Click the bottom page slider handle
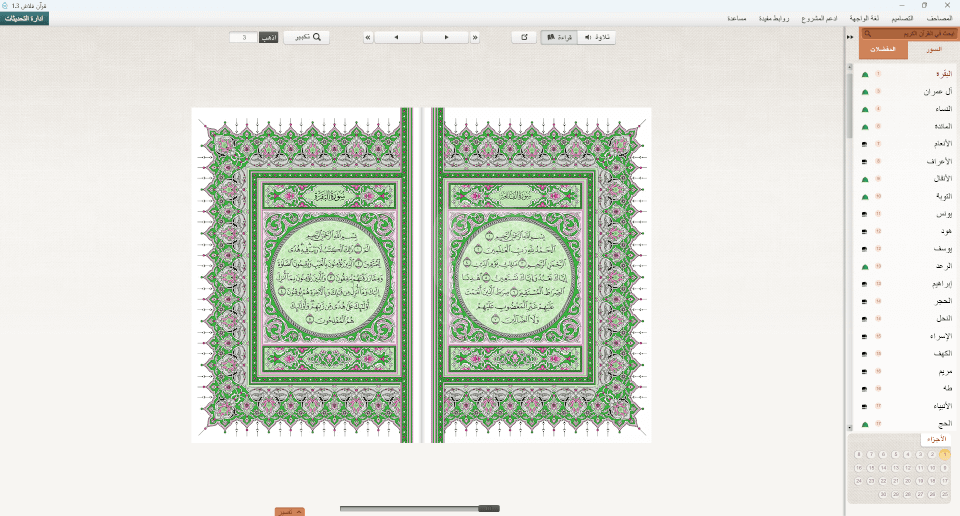The width and height of the screenshot is (960, 516). pos(489,509)
